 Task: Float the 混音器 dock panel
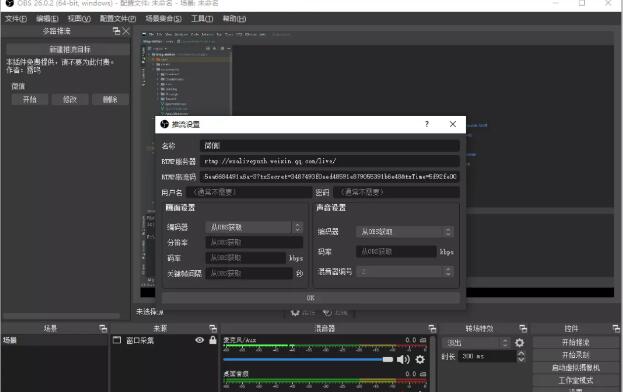point(432,328)
